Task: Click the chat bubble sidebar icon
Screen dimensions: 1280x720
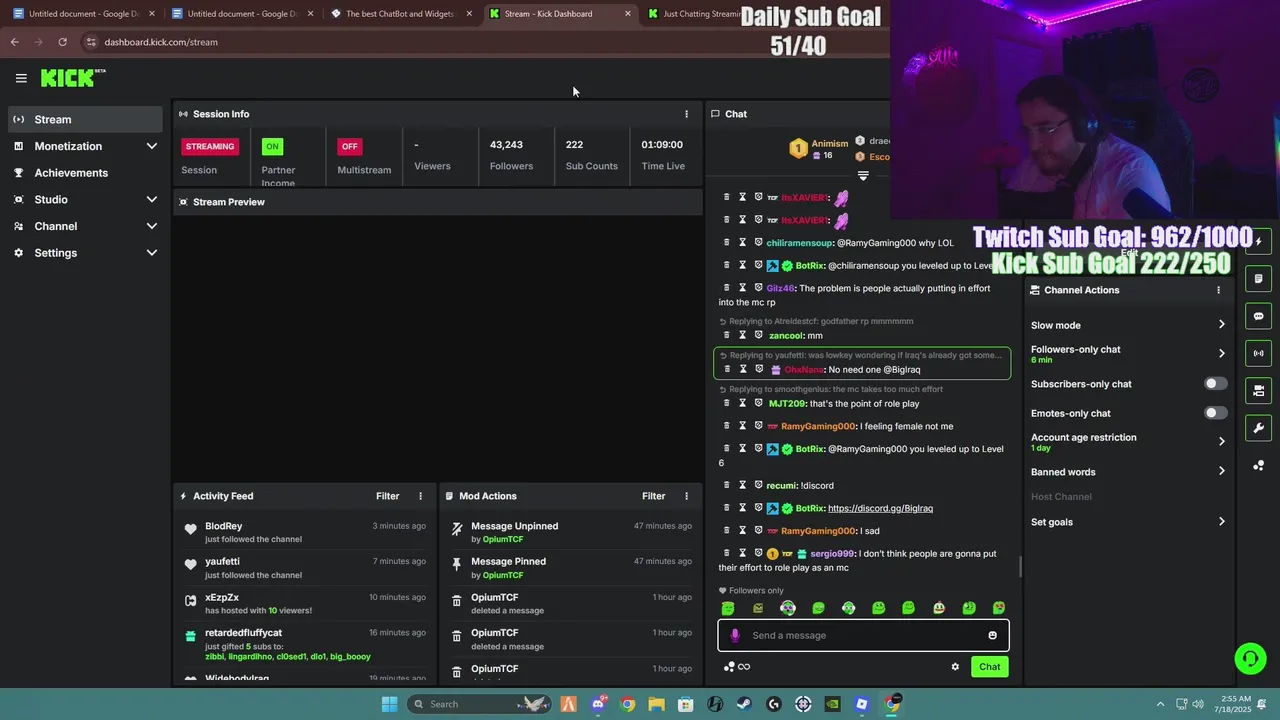Action: tap(1258, 316)
